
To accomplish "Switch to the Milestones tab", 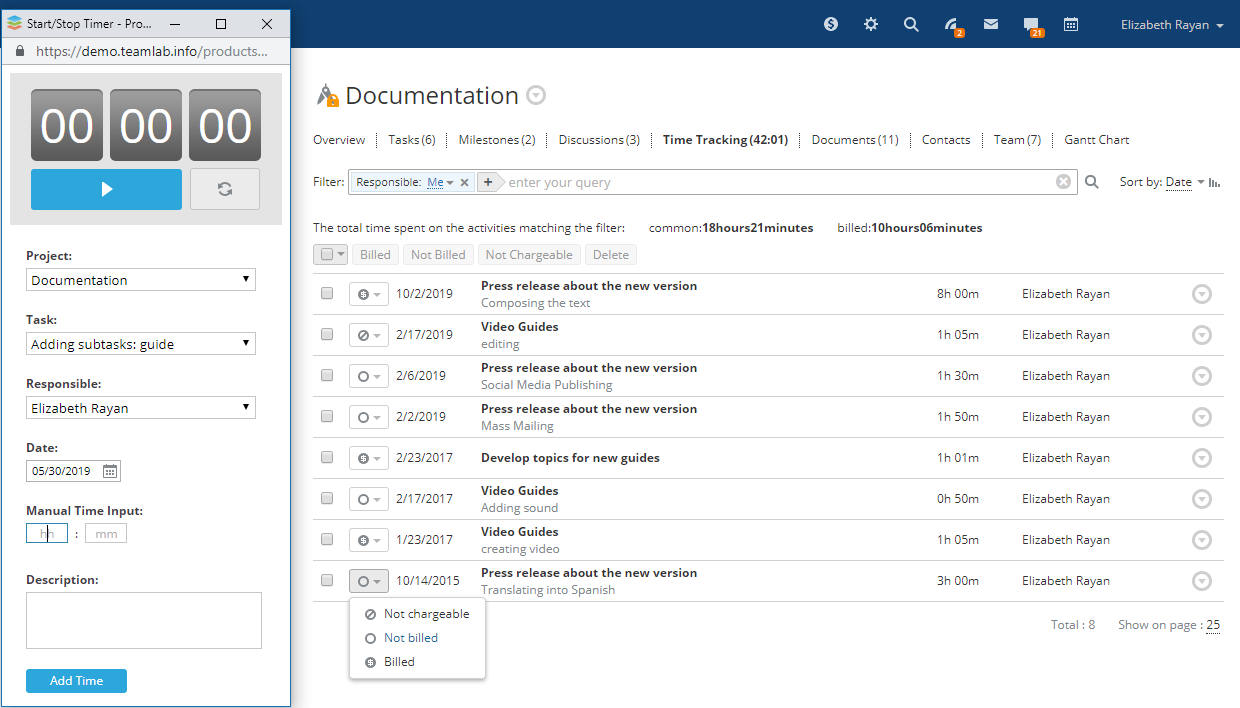I will click(x=496, y=140).
